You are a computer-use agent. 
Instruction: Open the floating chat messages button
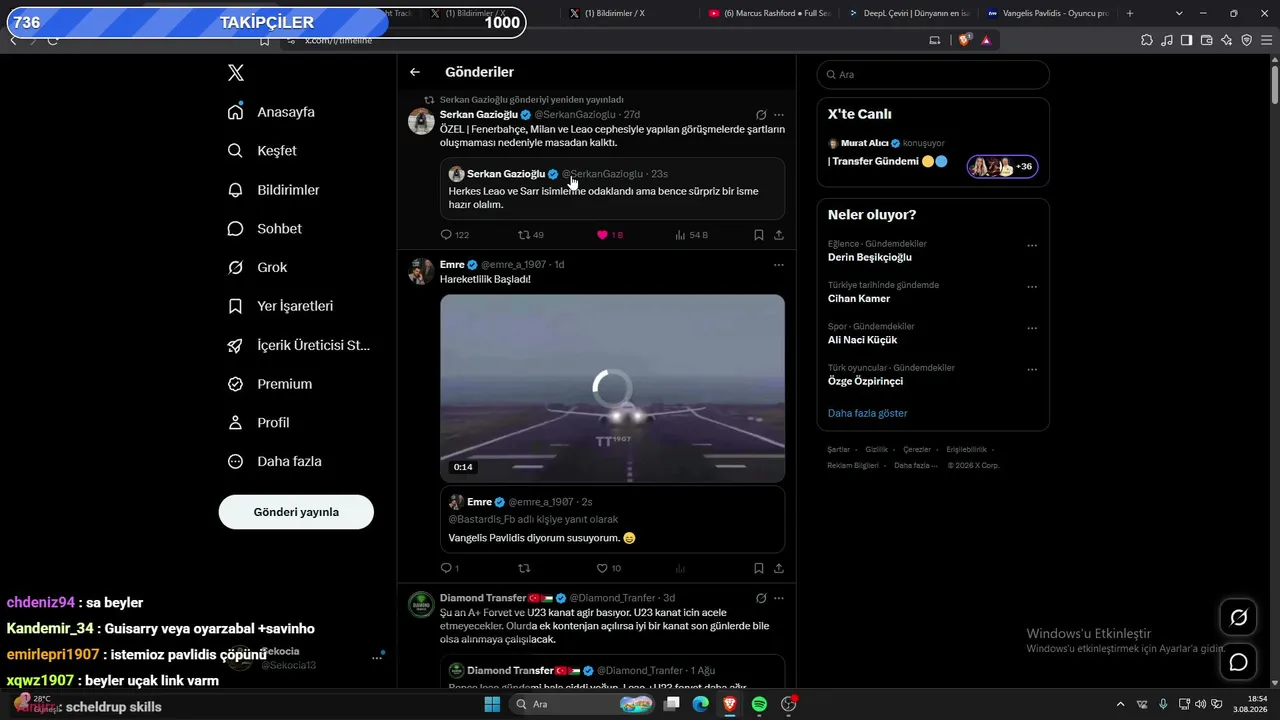point(1238,662)
